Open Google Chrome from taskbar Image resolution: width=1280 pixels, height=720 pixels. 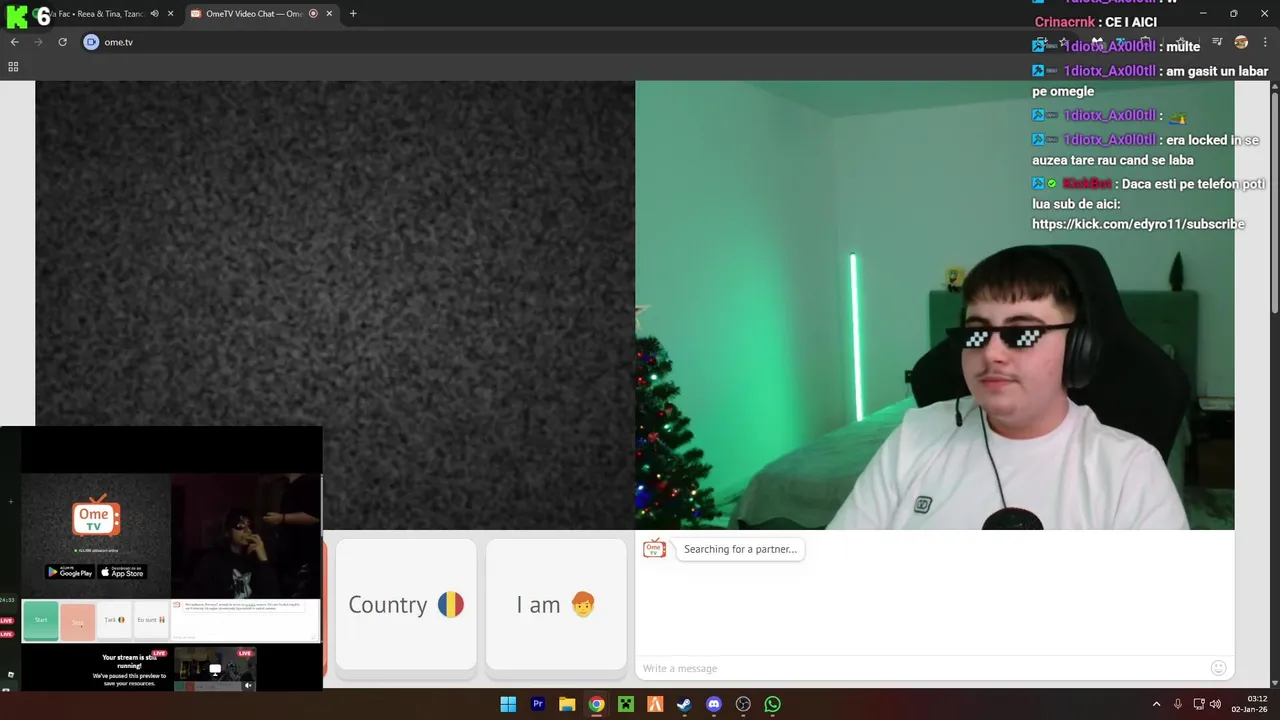point(596,704)
